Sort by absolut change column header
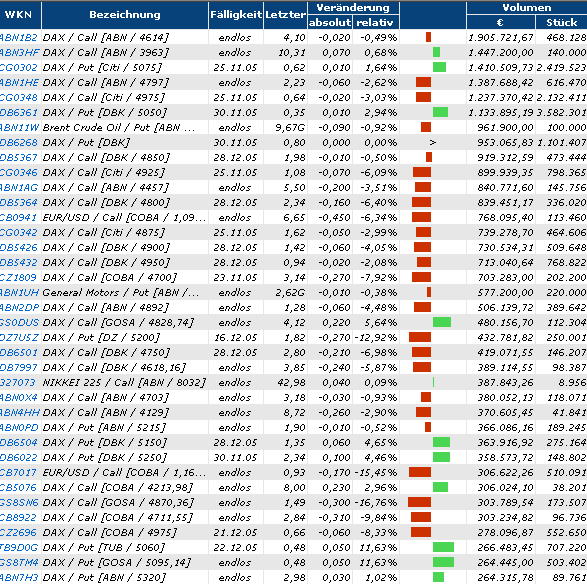The height and width of the screenshot is (584, 587). tap(330, 22)
